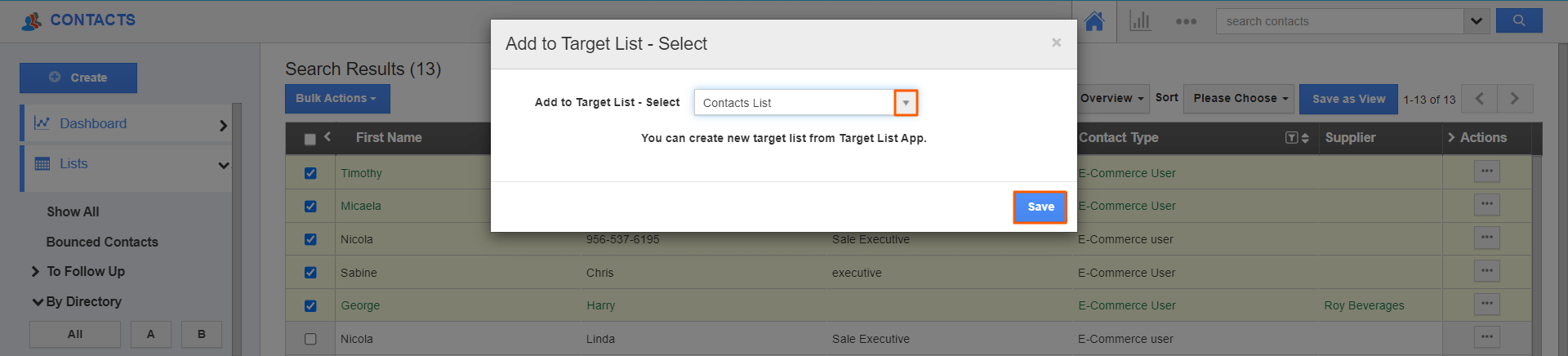The width and height of the screenshot is (1568, 356).
Task: Click the home icon in top bar
Action: click(x=1094, y=21)
